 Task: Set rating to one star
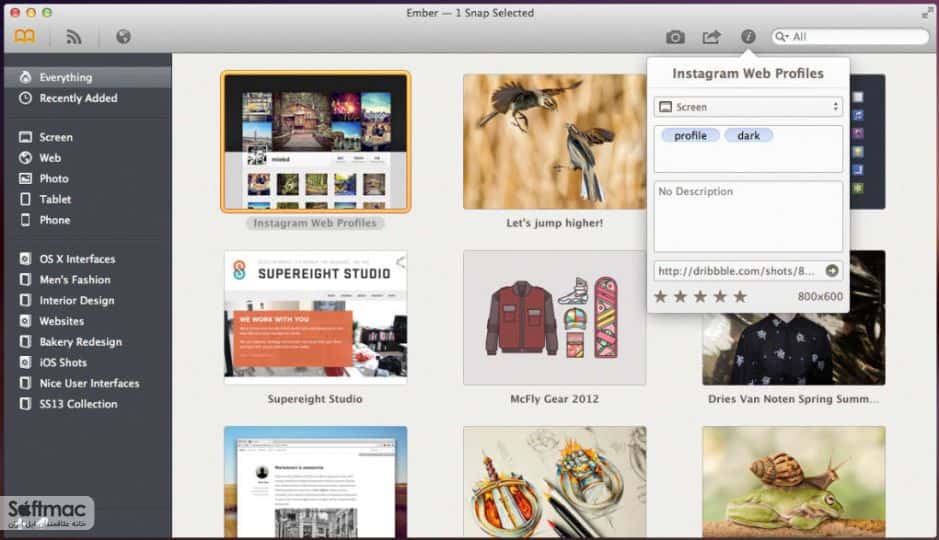(x=661, y=296)
